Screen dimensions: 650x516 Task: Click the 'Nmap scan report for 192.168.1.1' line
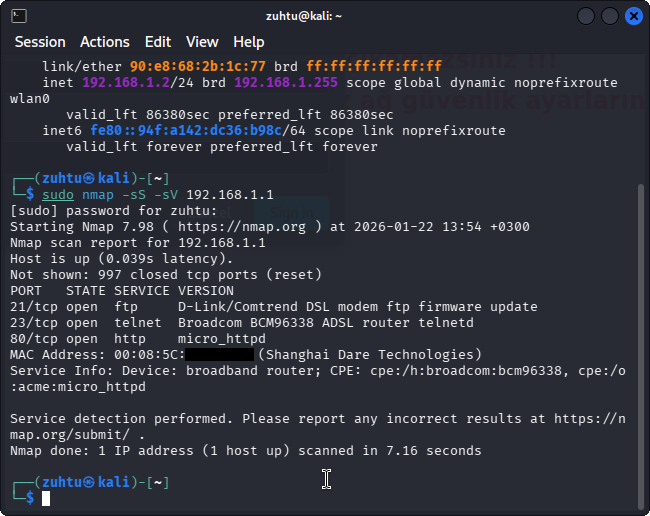tap(138, 242)
